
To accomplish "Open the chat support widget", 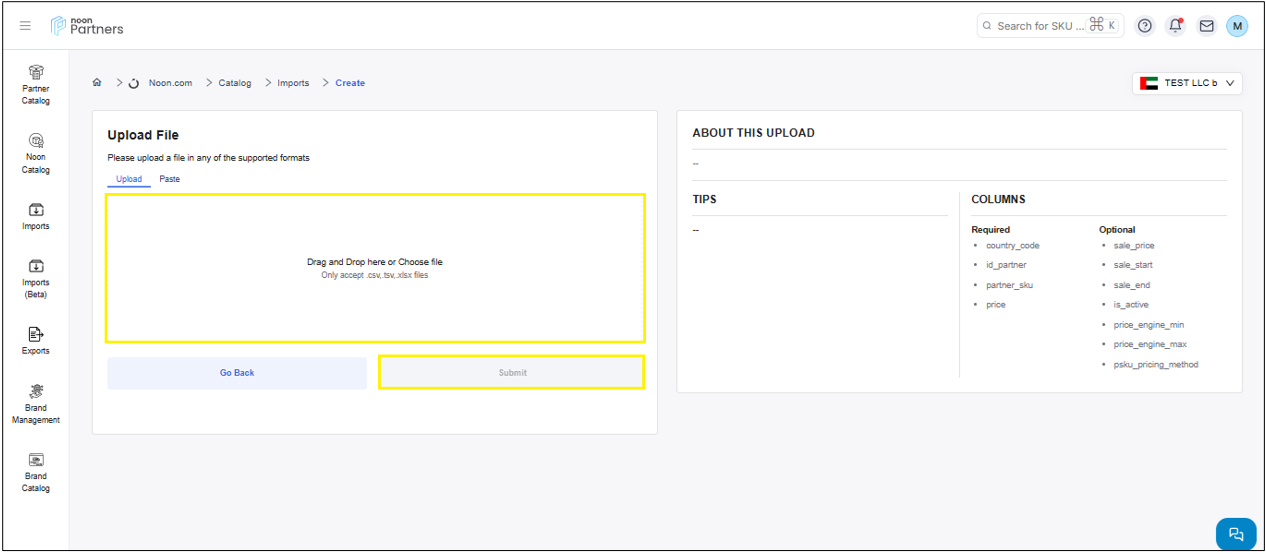I will click(1235, 533).
